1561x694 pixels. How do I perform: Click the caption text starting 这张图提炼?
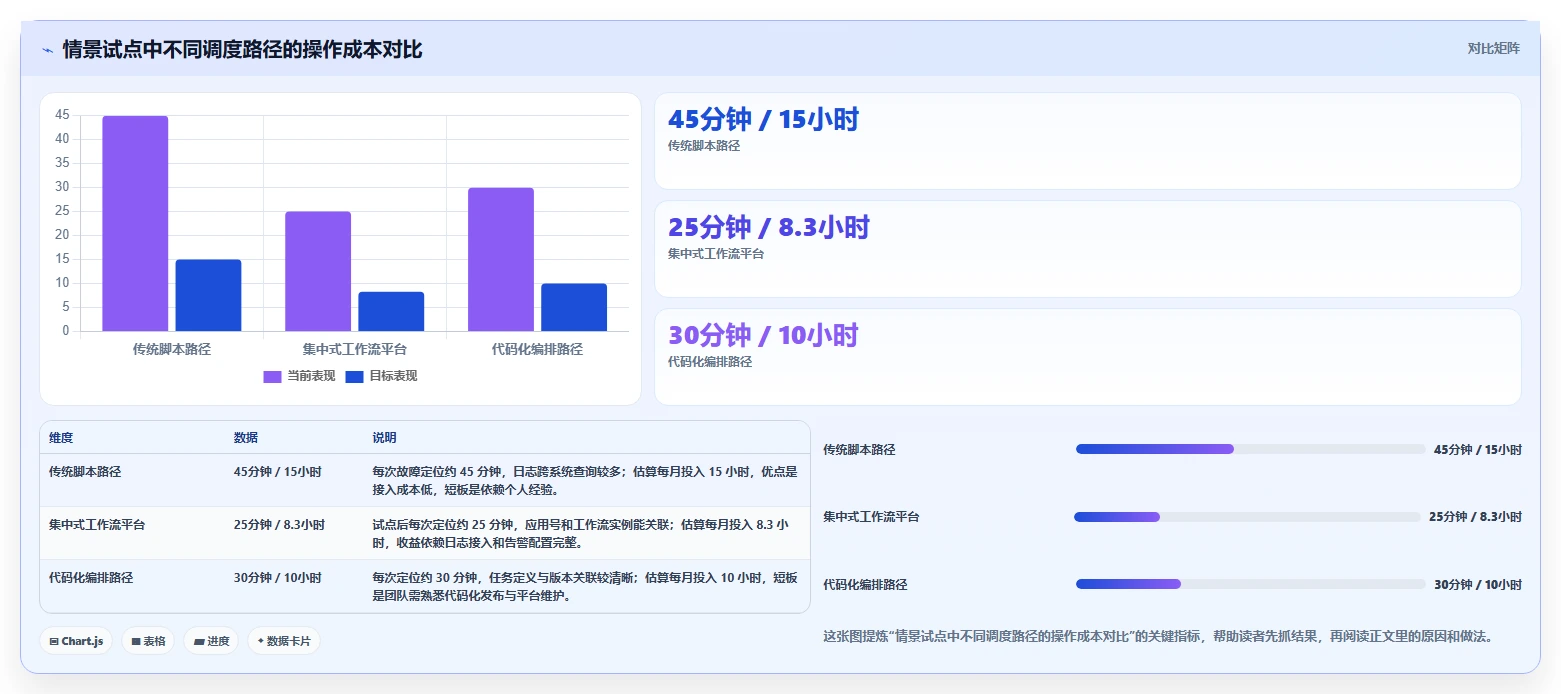1158,636
